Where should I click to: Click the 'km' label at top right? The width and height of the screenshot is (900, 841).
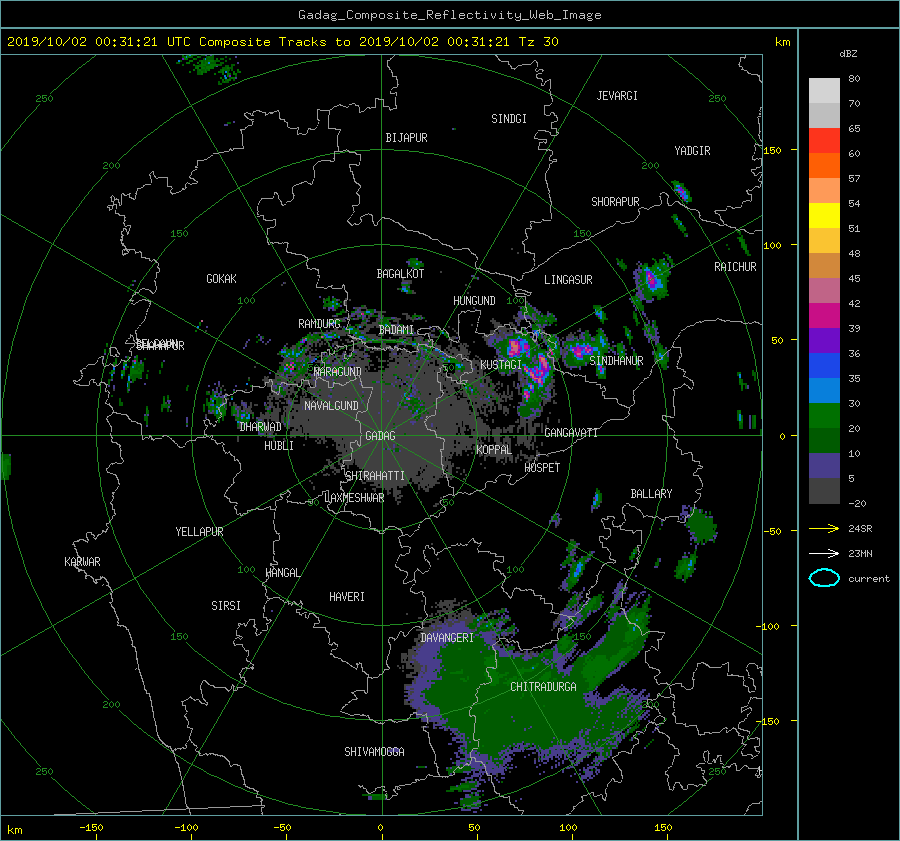pyautogui.click(x=782, y=42)
